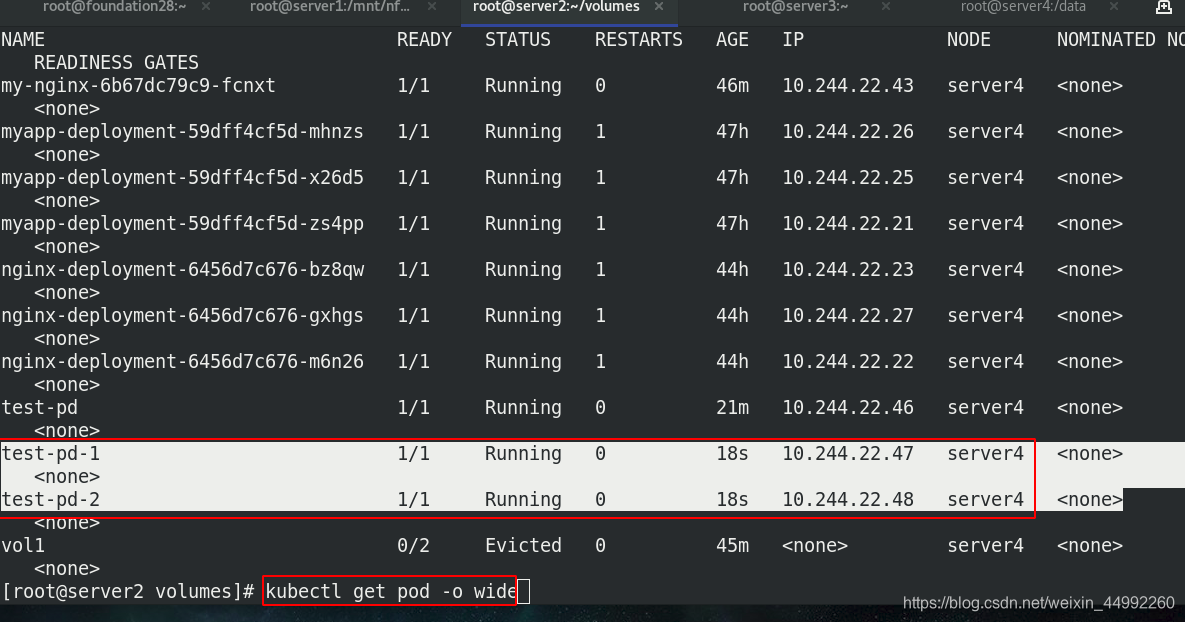Close the root@server3 tab
Screen dimensions: 1185x622
[886, 7]
